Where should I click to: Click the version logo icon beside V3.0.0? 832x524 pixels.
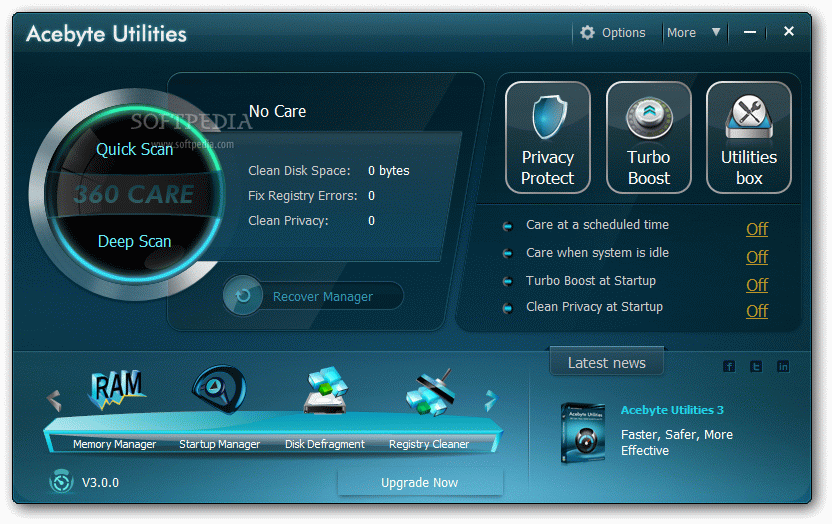pos(62,482)
